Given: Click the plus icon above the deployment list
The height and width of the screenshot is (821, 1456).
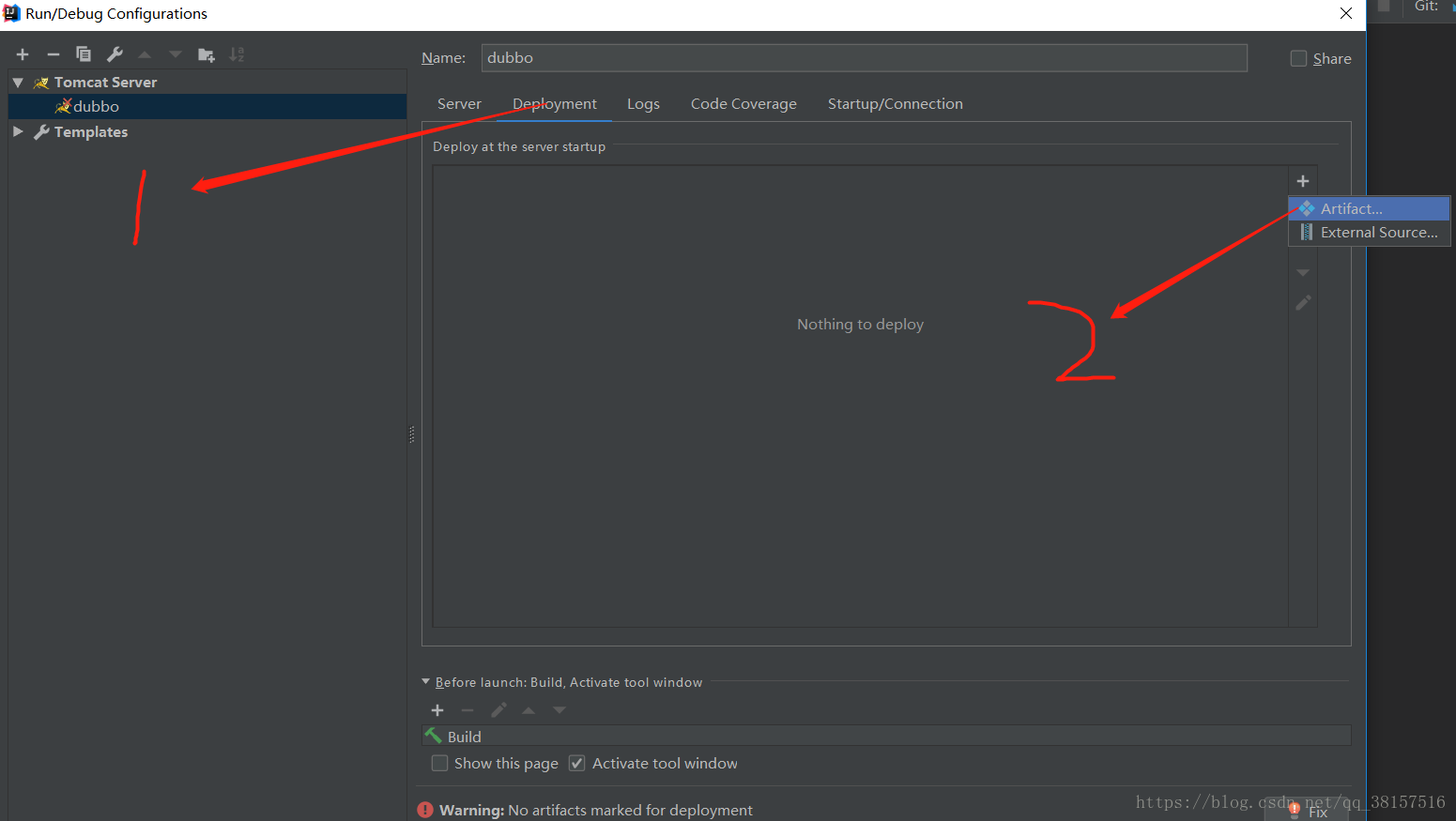Looking at the screenshot, I should [1303, 180].
